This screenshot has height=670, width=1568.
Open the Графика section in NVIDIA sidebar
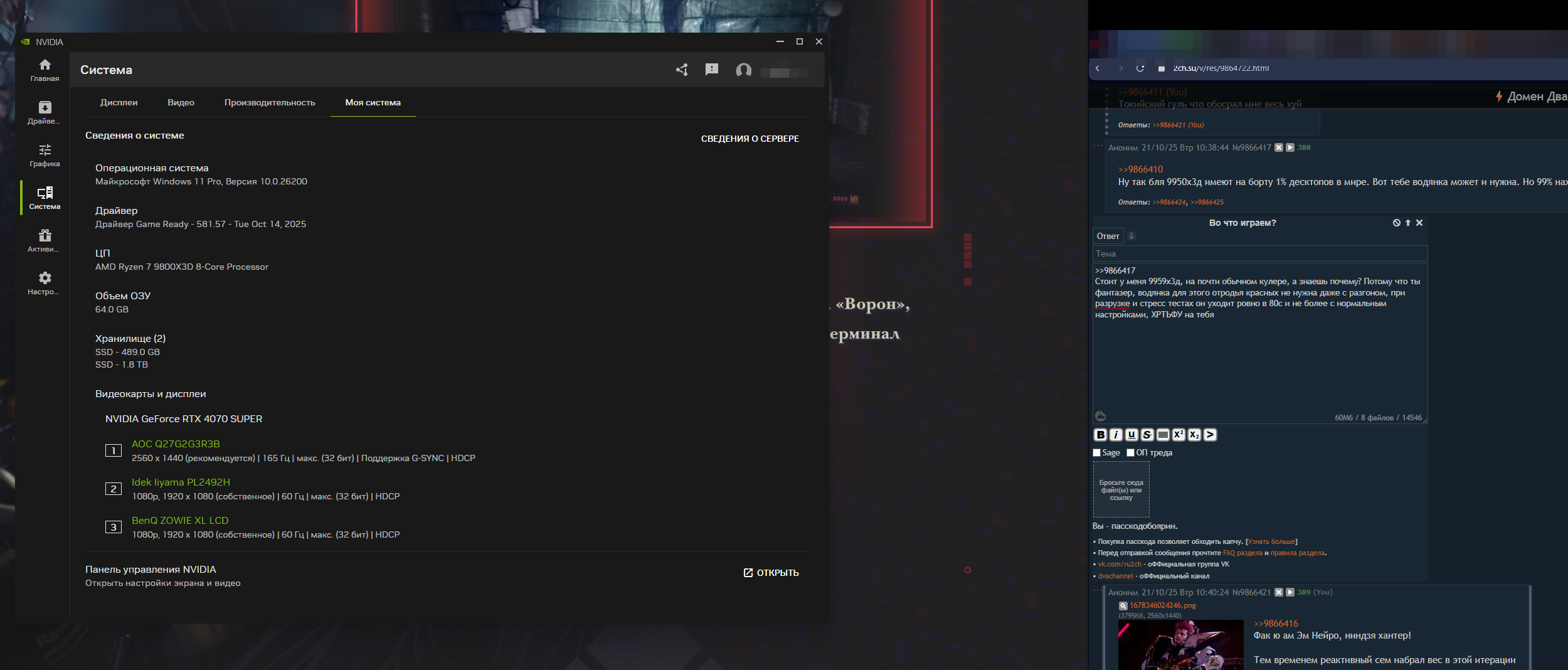pyautogui.click(x=45, y=155)
